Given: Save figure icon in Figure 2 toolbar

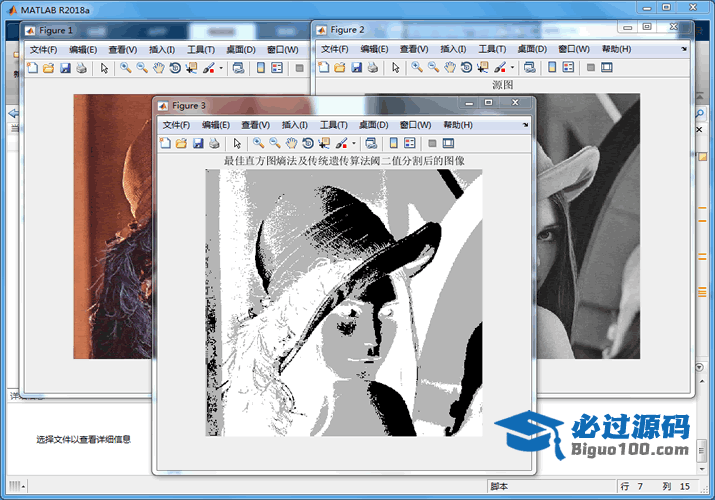Looking at the screenshot, I should [x=357, y=67].
